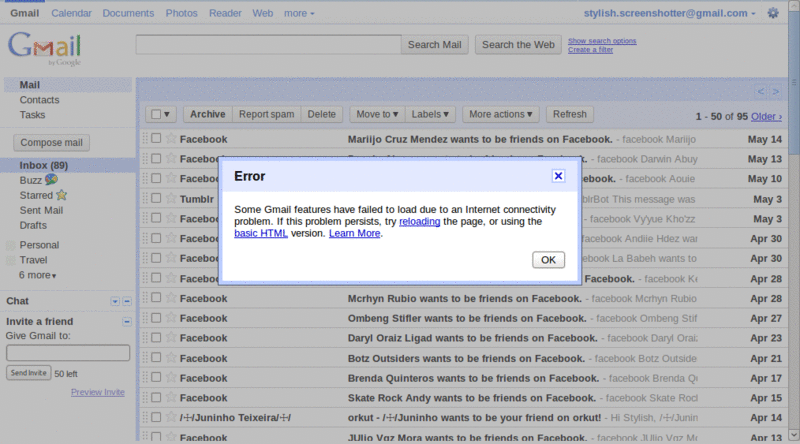Screen dimensions: 800x444
Task: Open Tasks in sidebar
Action: tap(32, 115)
